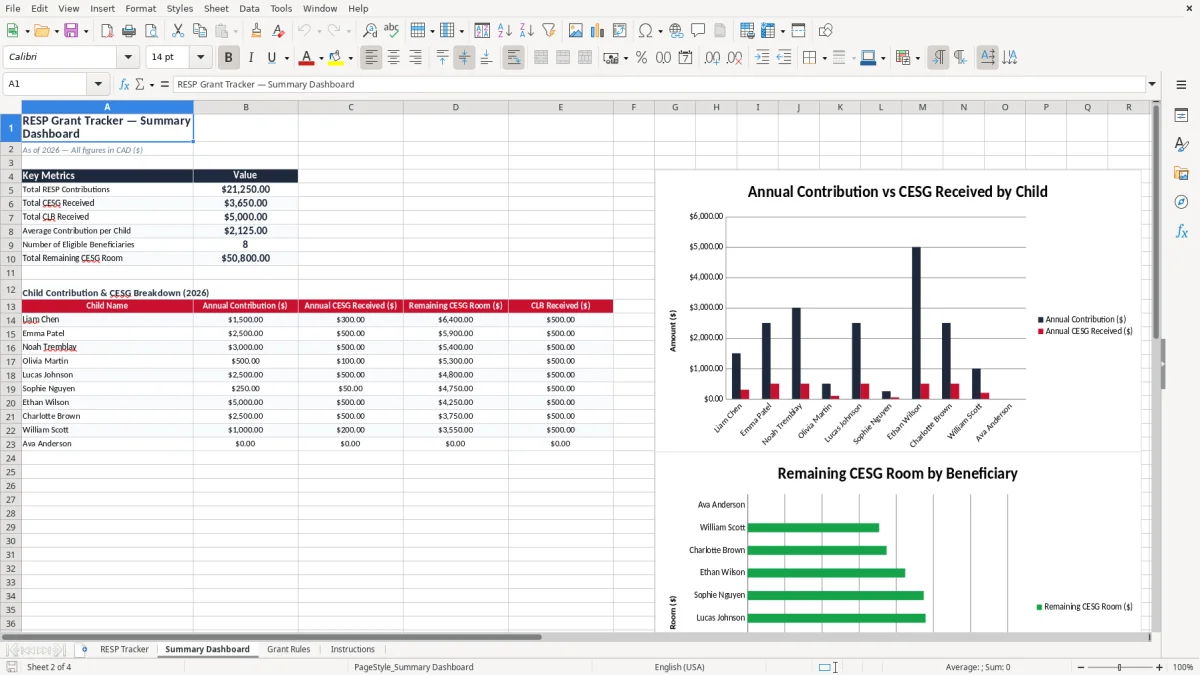Toggle center vertically alignment
The width and height of the screenshot is (1200, 675).
tap(464, 58)
